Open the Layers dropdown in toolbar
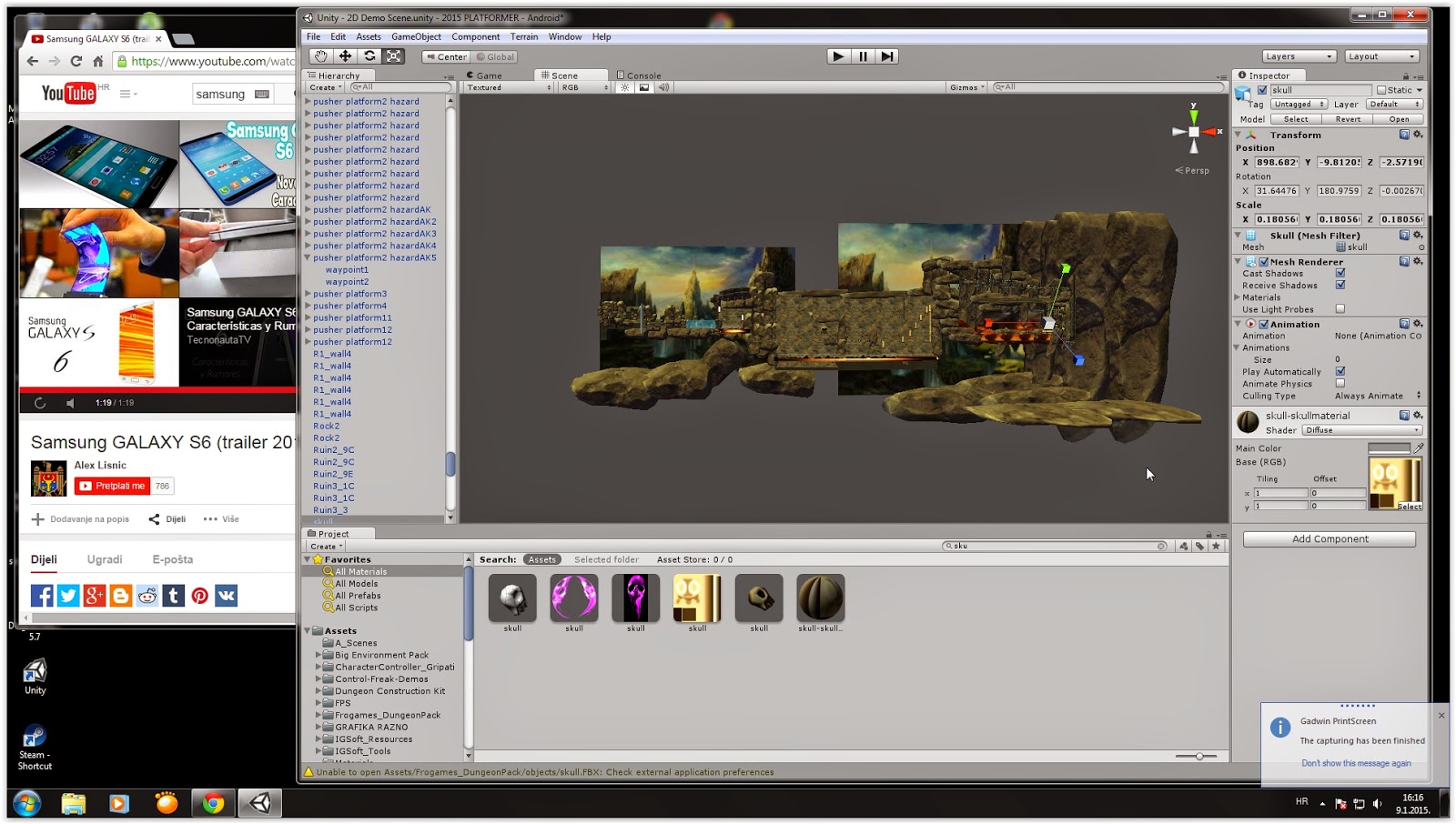 click(x=1299, y=56)
